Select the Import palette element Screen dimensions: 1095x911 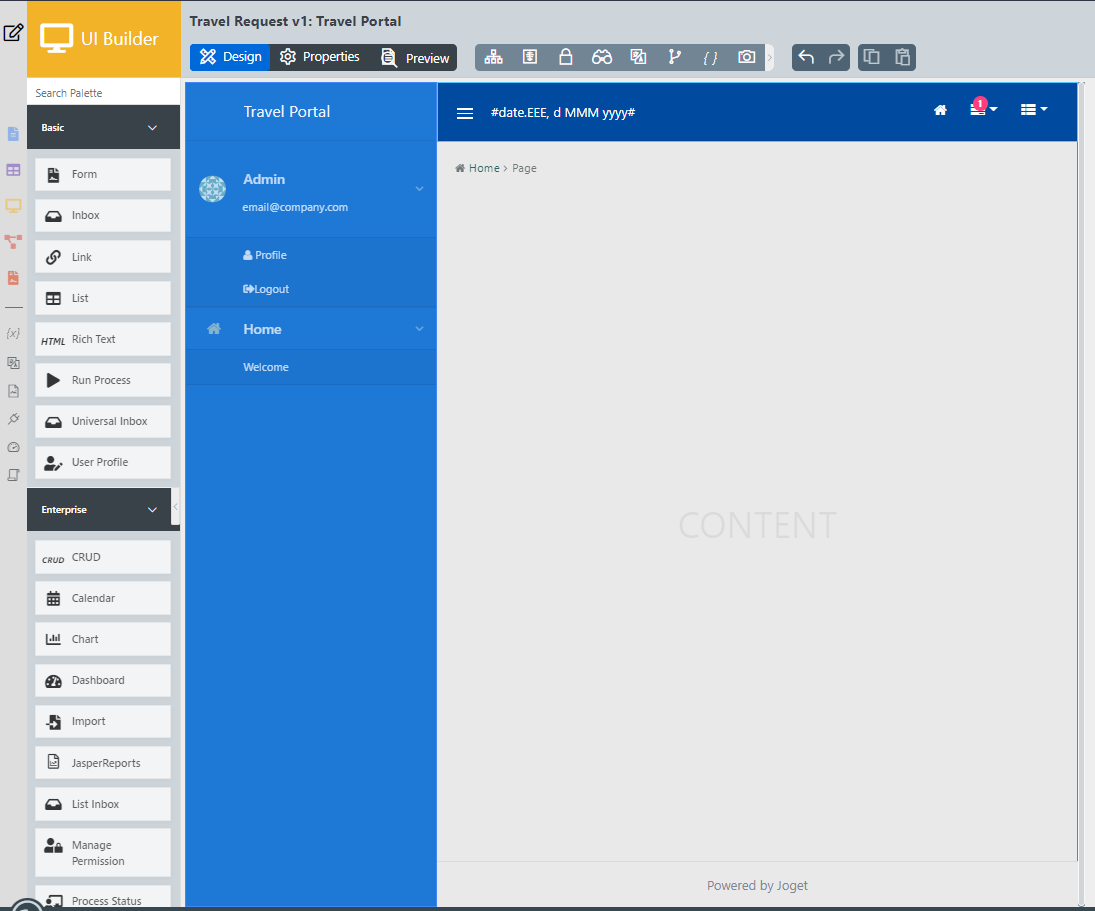click(103, 722)
